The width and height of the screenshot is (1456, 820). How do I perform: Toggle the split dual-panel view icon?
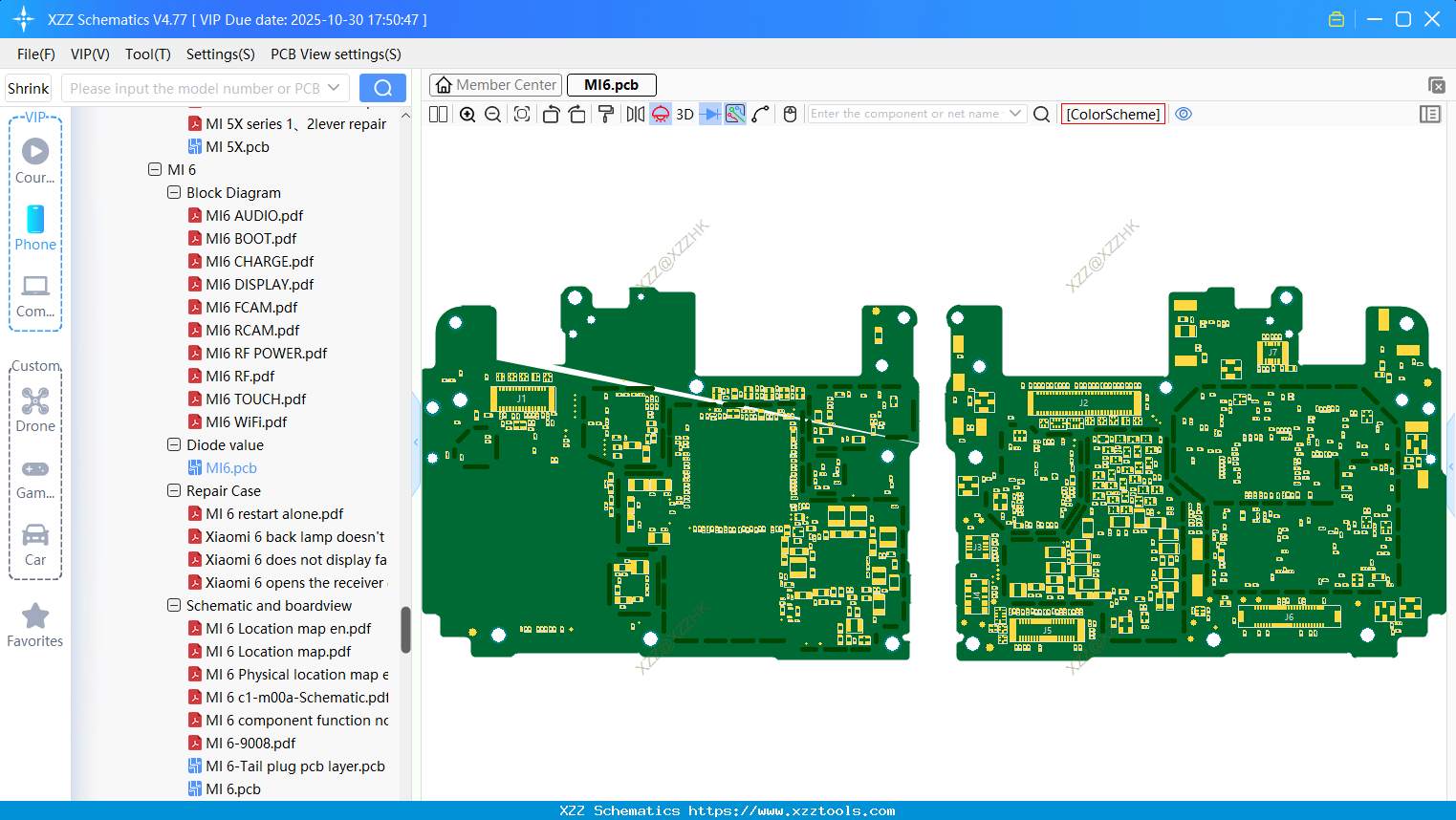(x=439, y=115)
